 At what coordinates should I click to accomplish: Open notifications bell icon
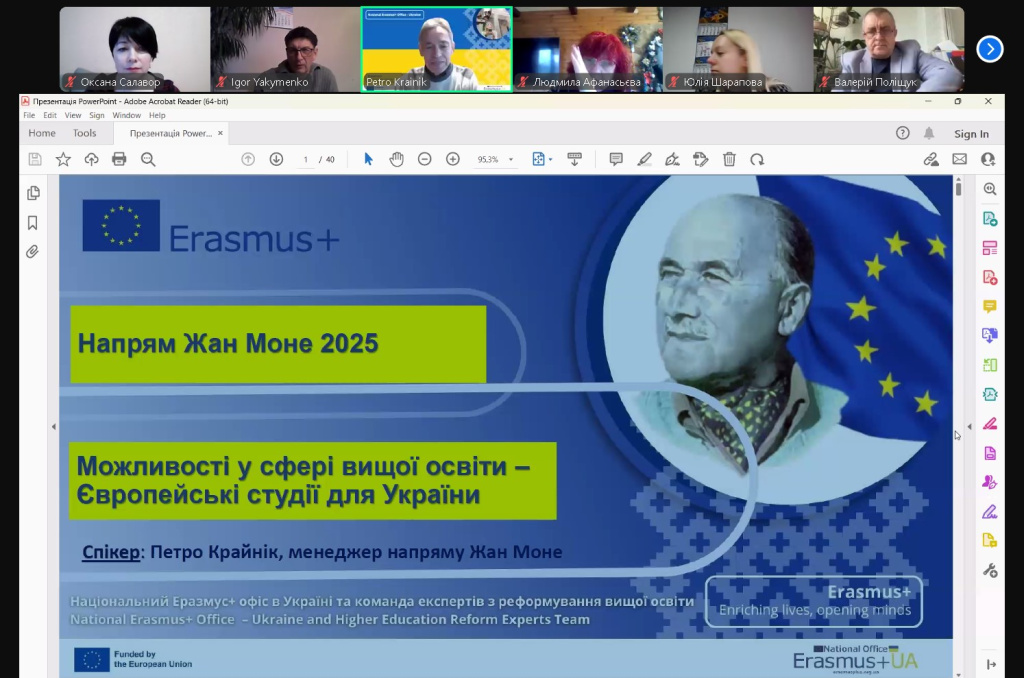click(929, 133)
